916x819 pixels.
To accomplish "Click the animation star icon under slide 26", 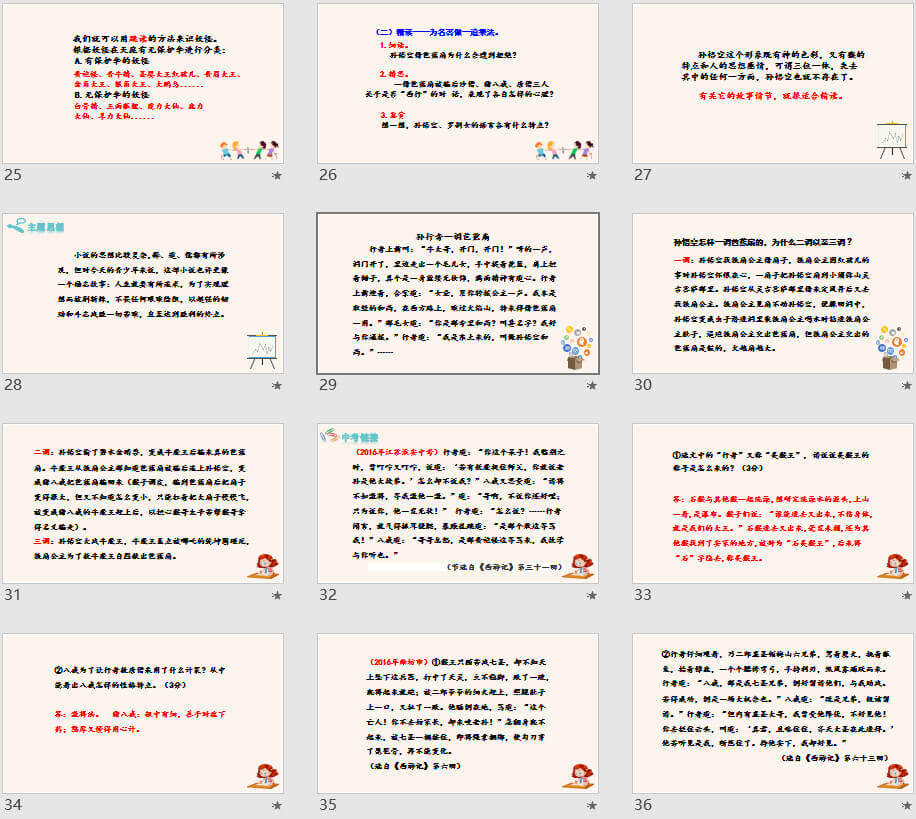I will point(592,175).
